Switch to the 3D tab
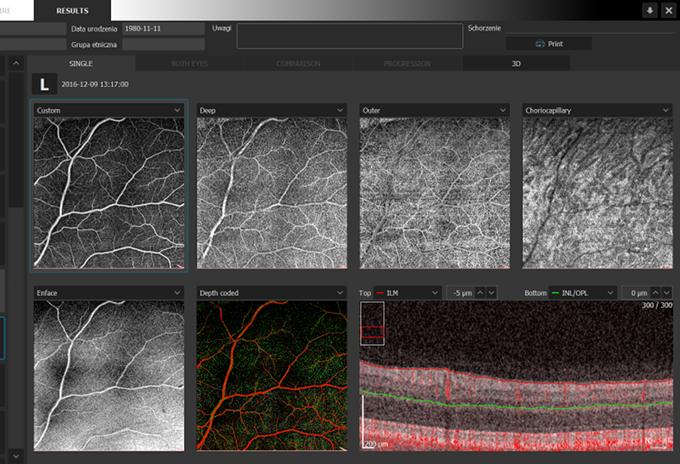Viewport: 680px width, 464px height. (x=516, y=63)
